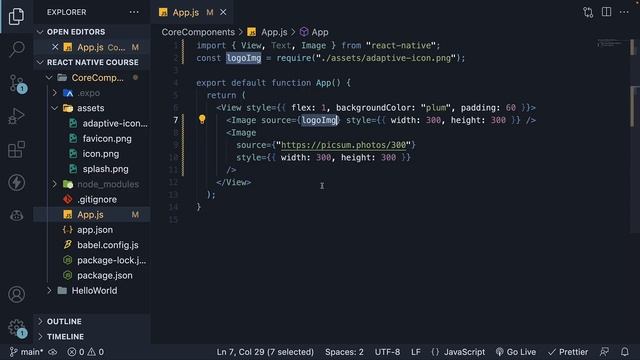The image size is (640, 360).
Task: Open editor more actions ellipsis
Action: pos(624,12)
